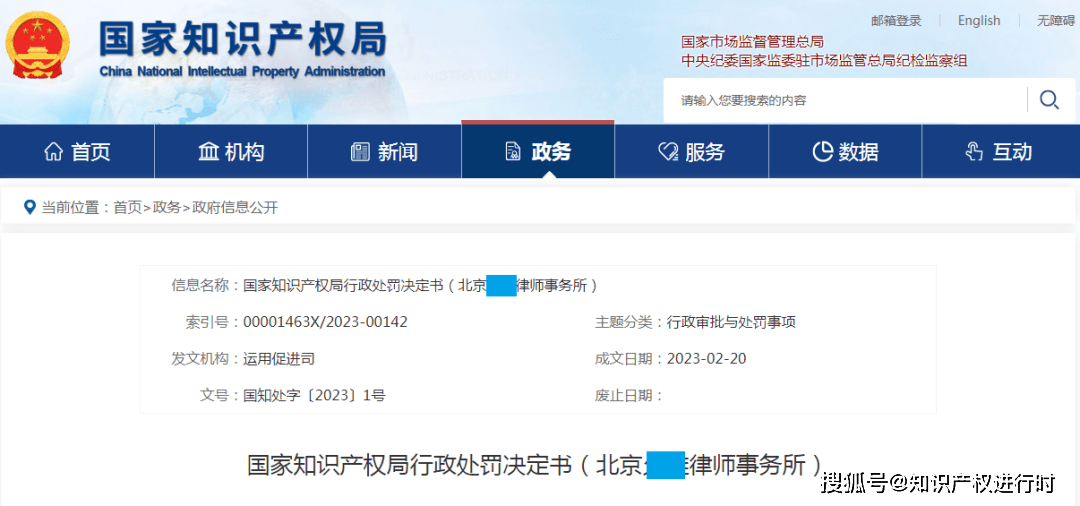Screen dimensions: 1080x506
Task: Switch the site to English
Action: [x=978, y=20]
